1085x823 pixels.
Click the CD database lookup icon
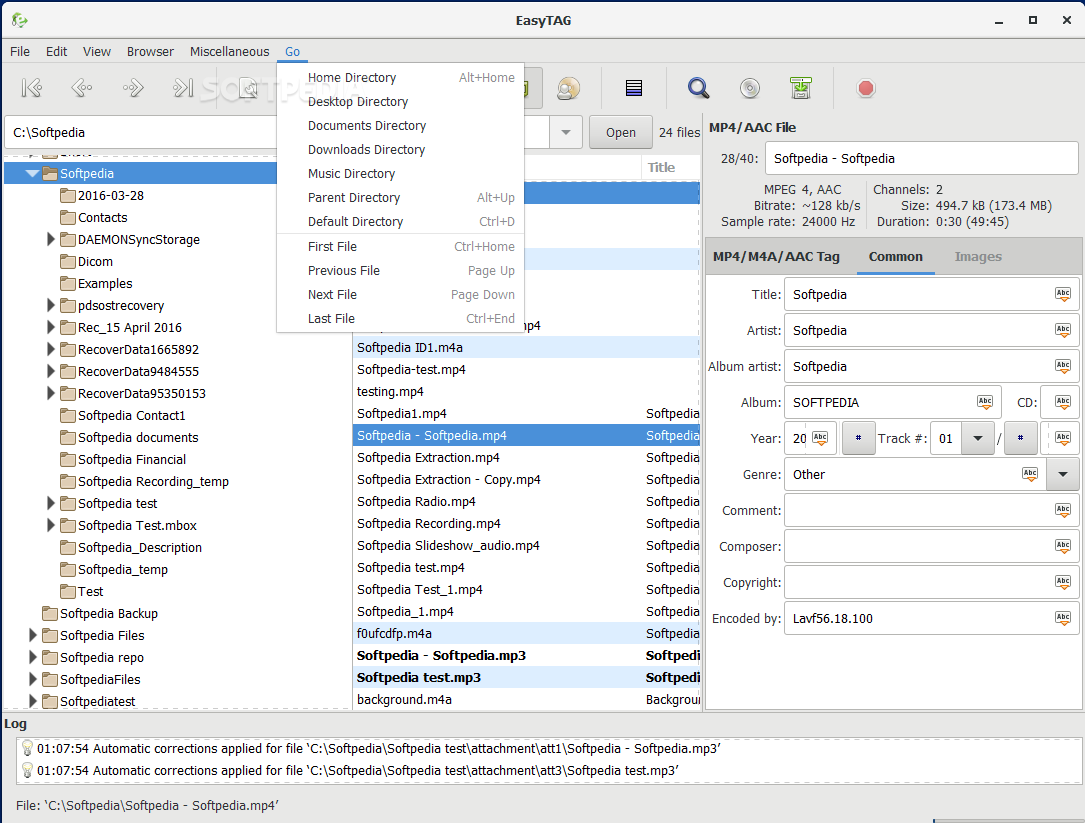point(749,88)
